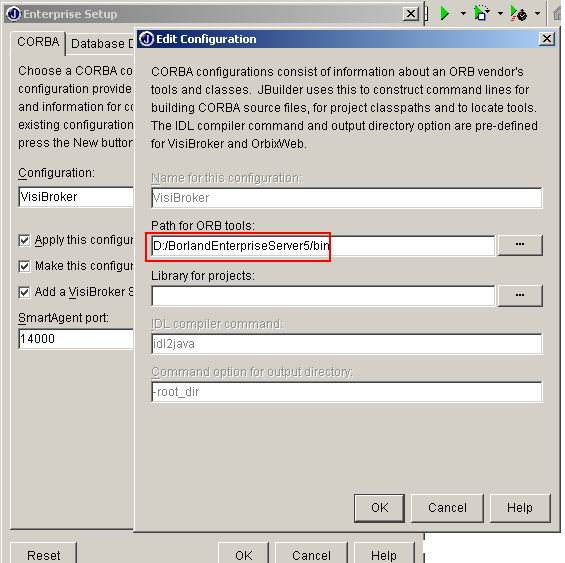This screenshot has height=563, width=565.
Task: Toggle the Apply this configuration checkbox
Action: 24,240
